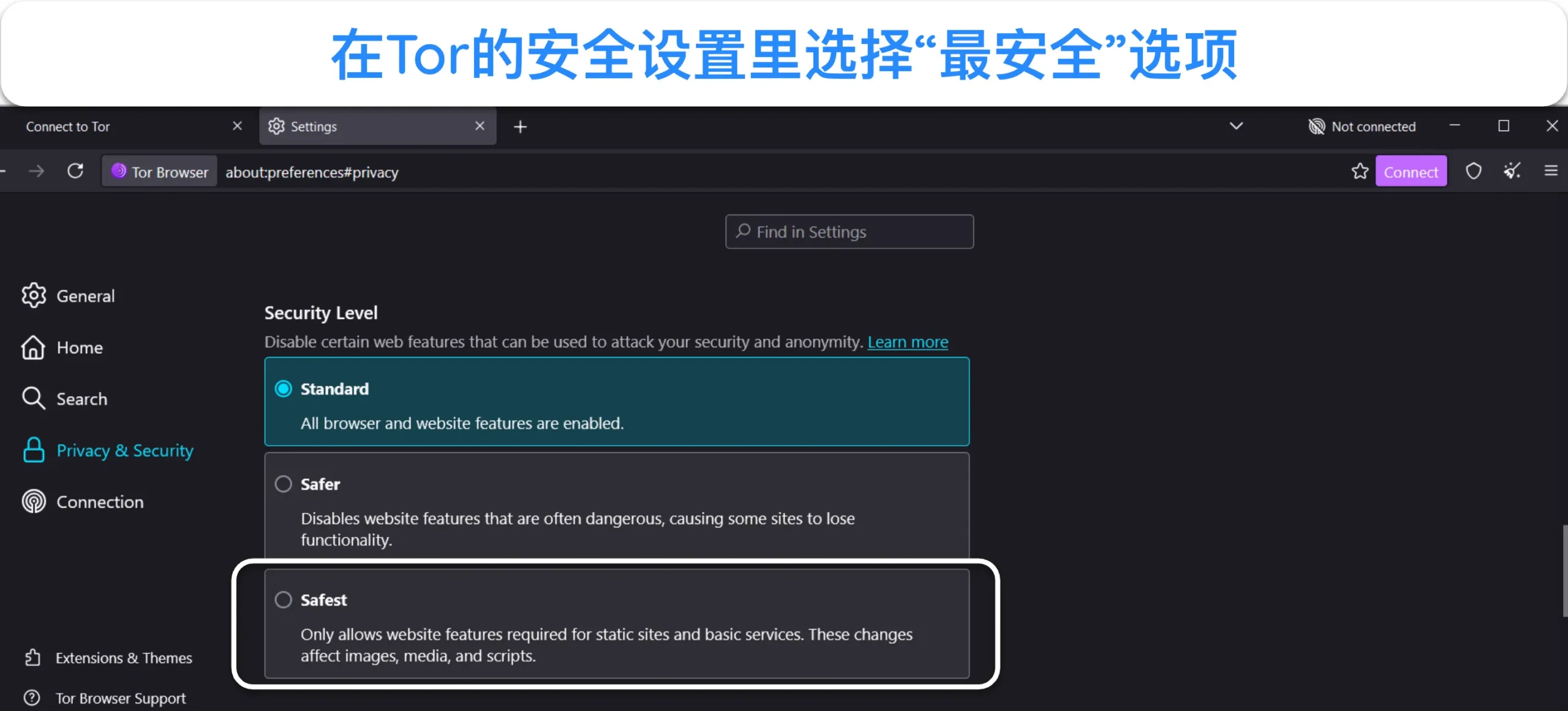Open Search settings in sidebar
Image resolution: width=1568 pixels, height=711 pixels.
[x=64, y=399]
